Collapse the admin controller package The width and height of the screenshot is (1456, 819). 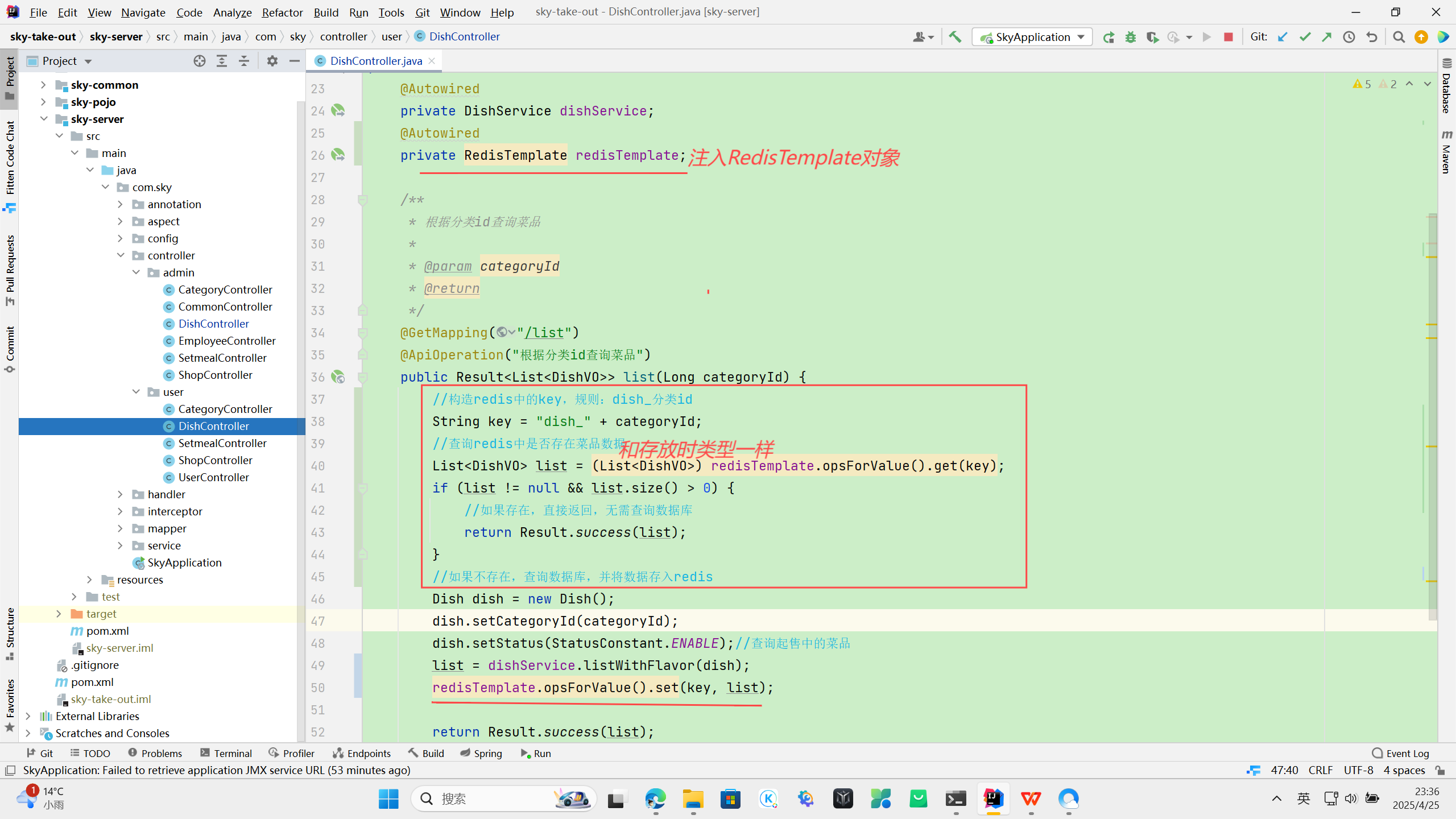[136, 272]
